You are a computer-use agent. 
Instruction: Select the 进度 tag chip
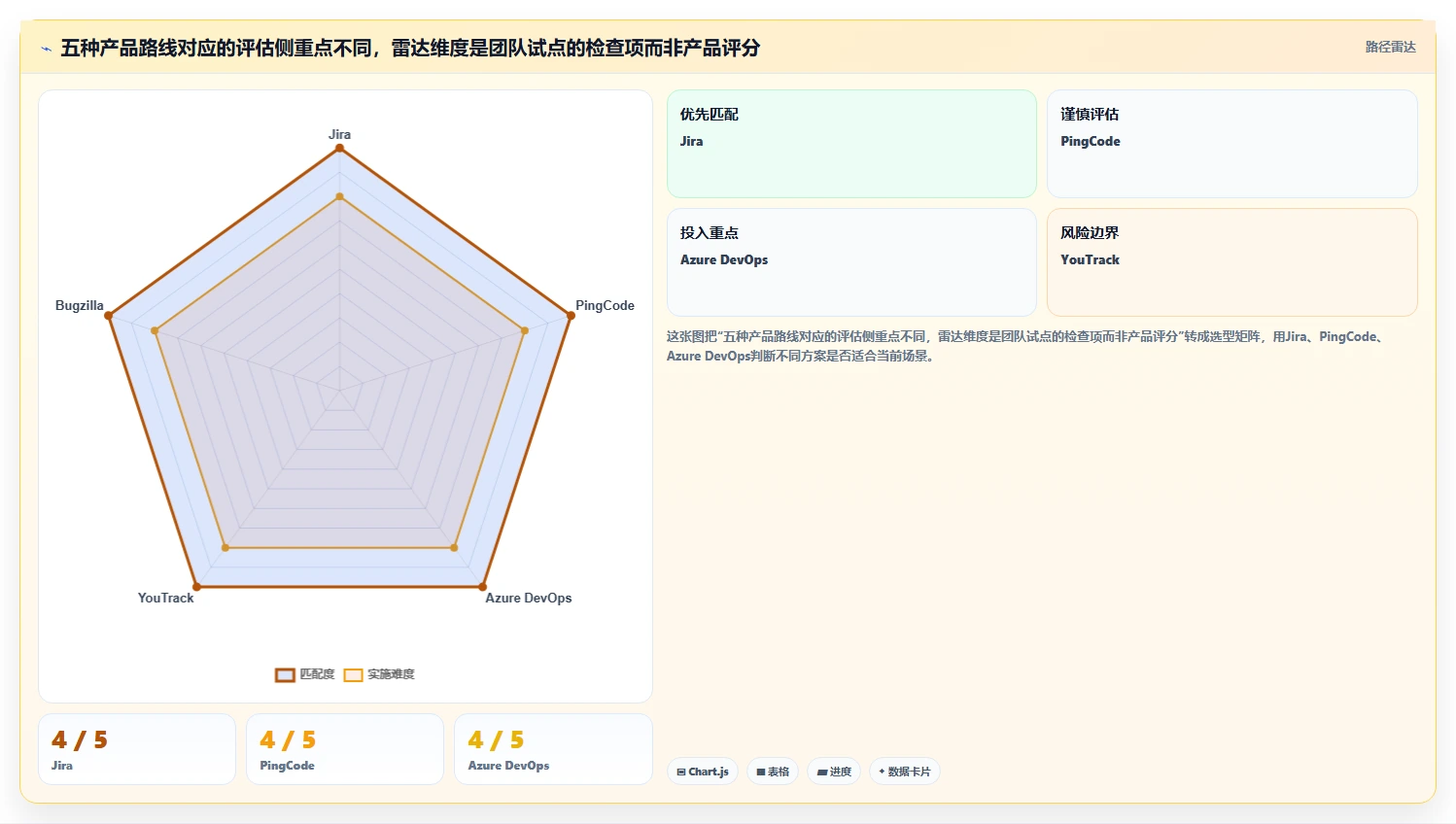[x=834, y=772]
